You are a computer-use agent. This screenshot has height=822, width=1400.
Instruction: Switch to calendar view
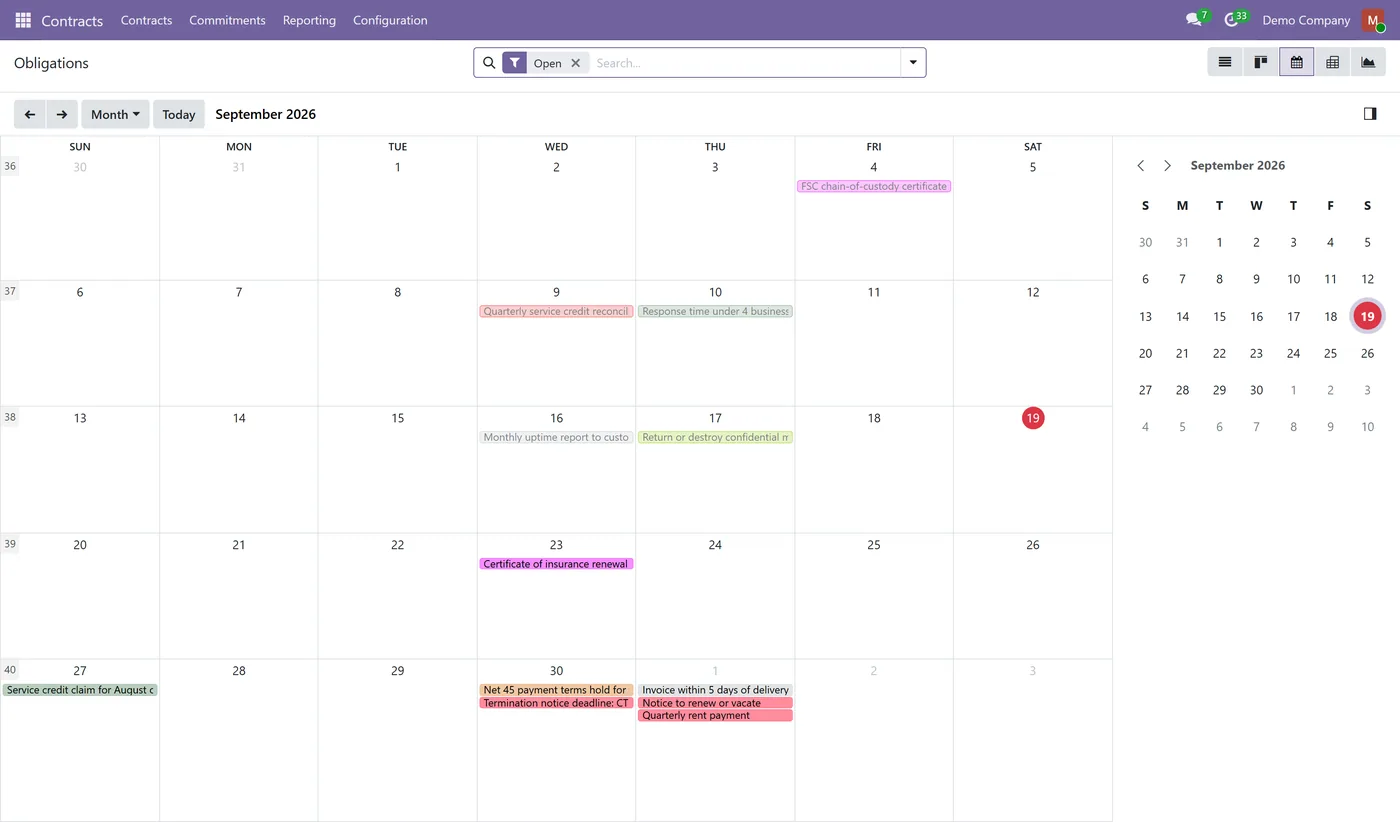[1297, 62]
